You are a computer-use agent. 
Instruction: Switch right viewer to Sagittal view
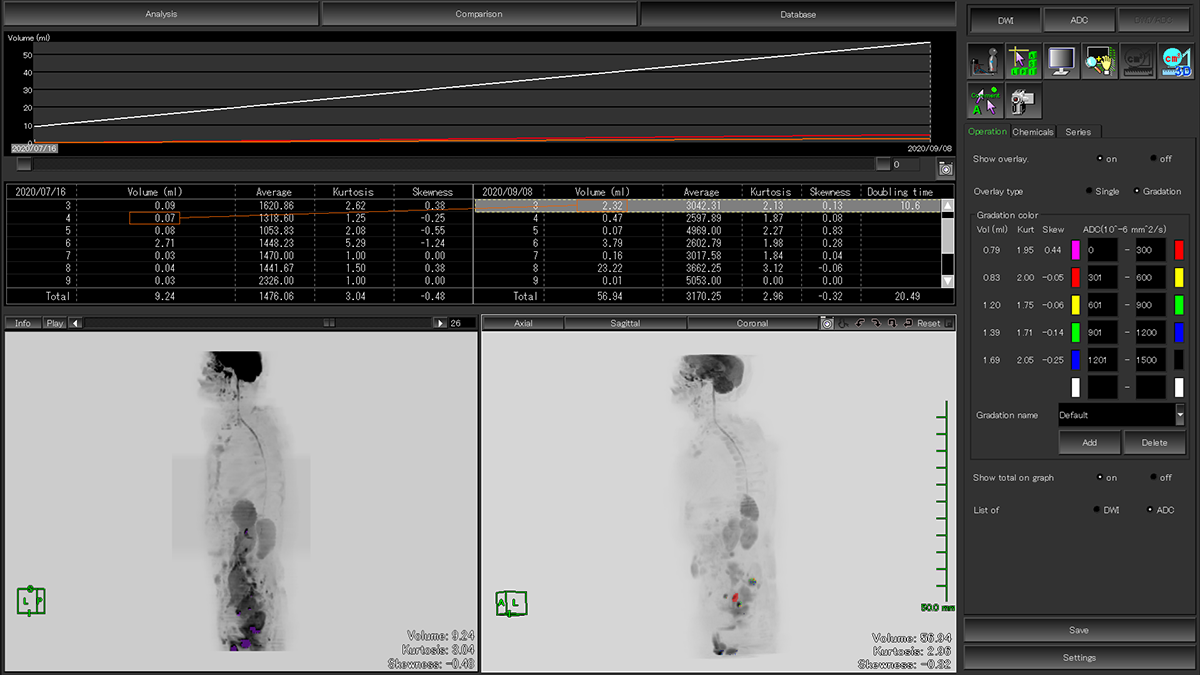click(x=626, y=323)
